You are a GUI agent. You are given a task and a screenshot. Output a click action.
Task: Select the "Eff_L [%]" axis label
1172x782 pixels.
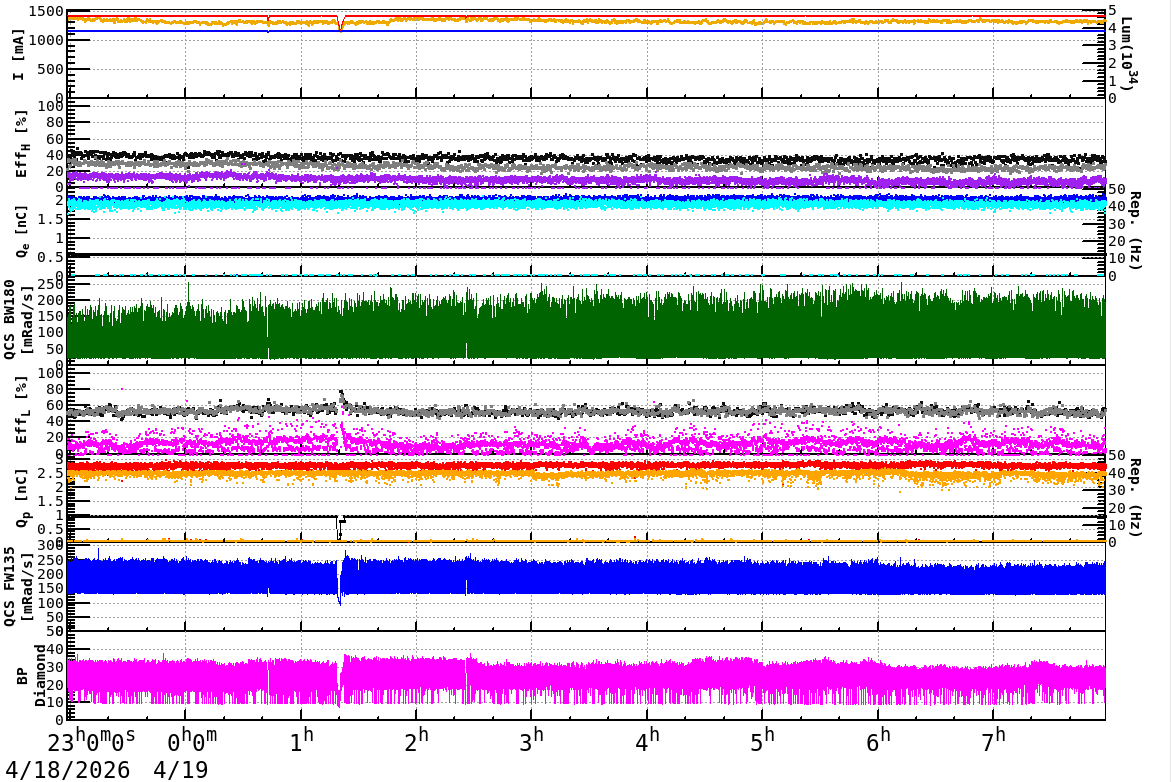click(x=21, y=410)
